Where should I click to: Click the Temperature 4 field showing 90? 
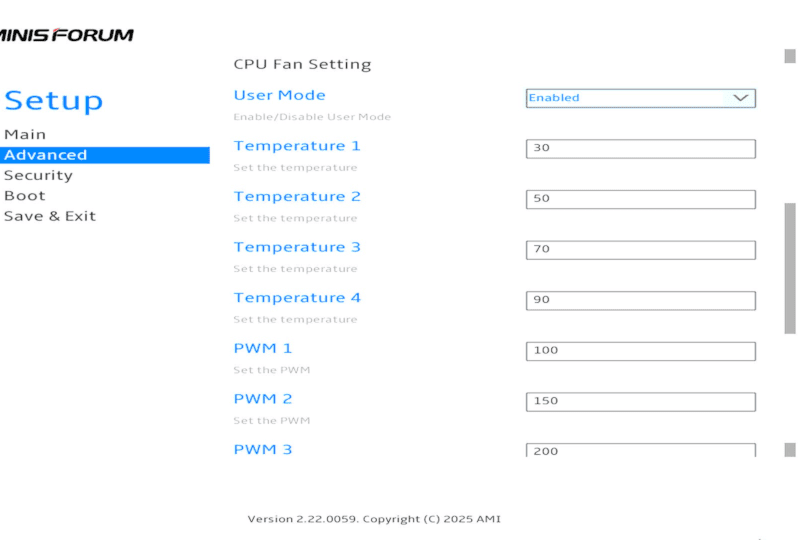(x=640, y=300)
